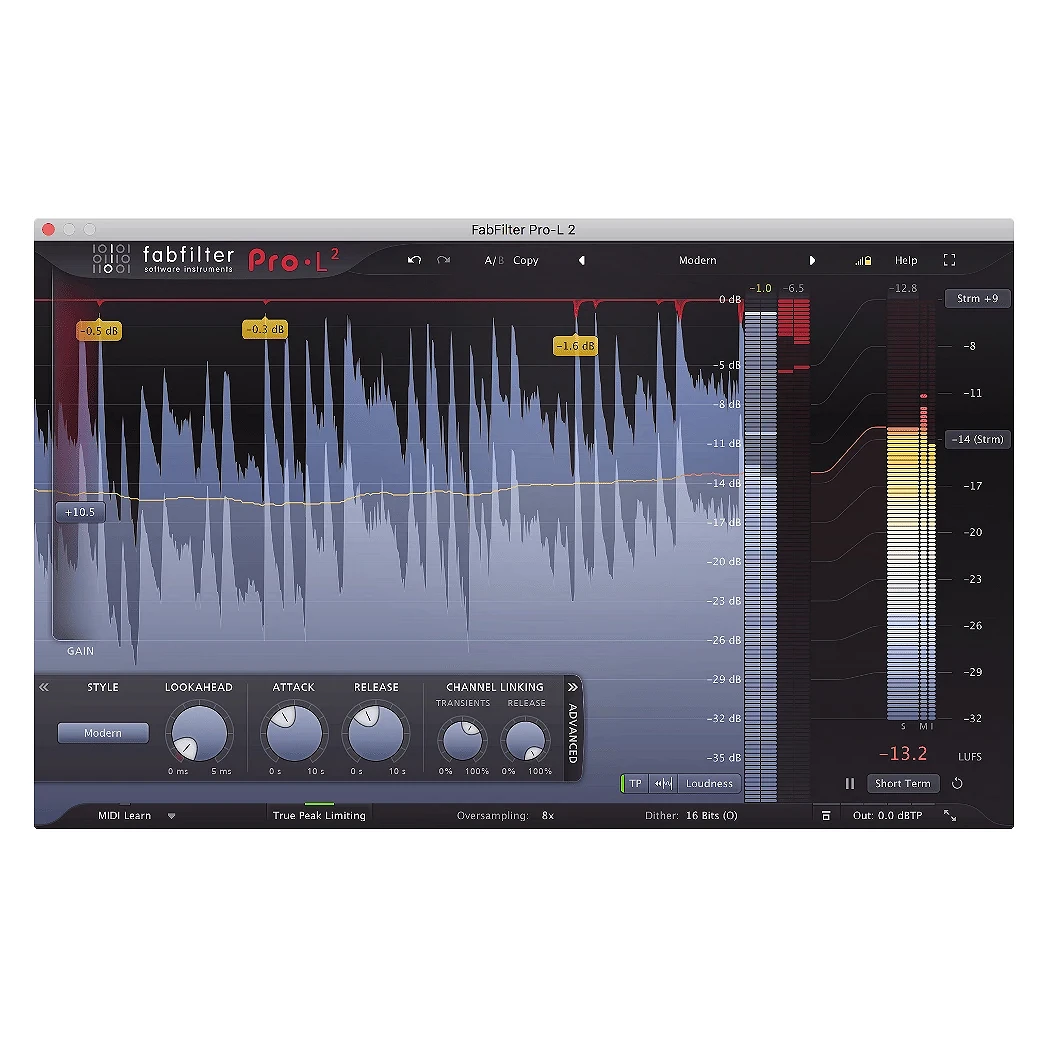Click the resize interface arrows icon
The height and width of the screenshot is (1048, 1048).
point(950,815)
